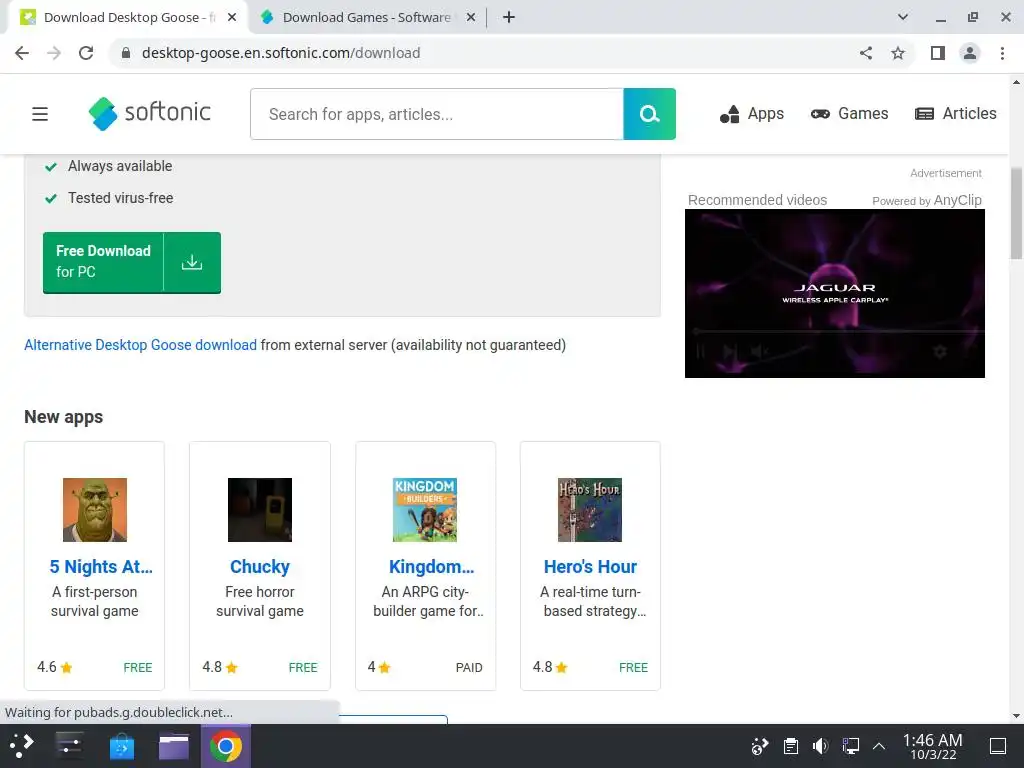
Task: Bookmark this page with star
Action: click(898, 53)
